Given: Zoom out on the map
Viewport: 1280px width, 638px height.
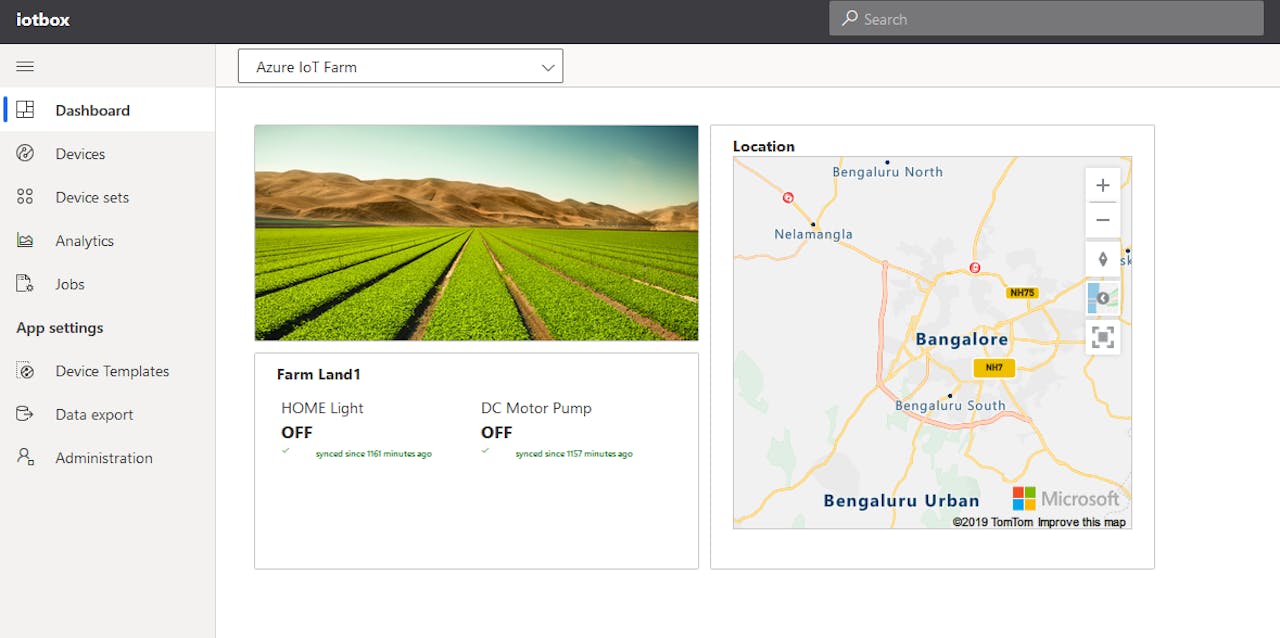Looking at the screenshot, I should click(x=1102, y=220).
